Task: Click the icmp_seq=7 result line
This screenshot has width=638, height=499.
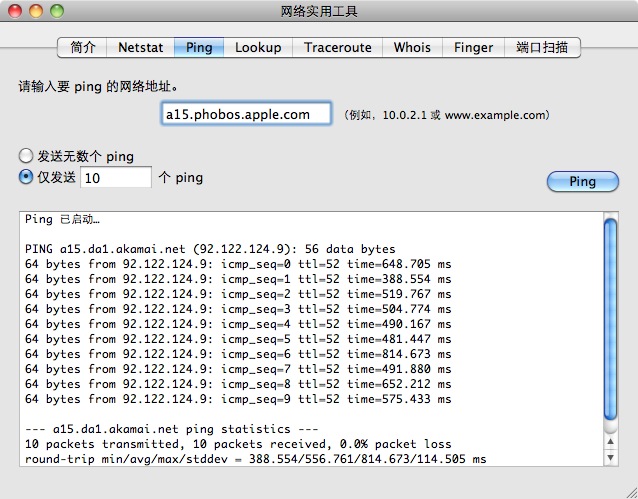Action: (238, 369)
